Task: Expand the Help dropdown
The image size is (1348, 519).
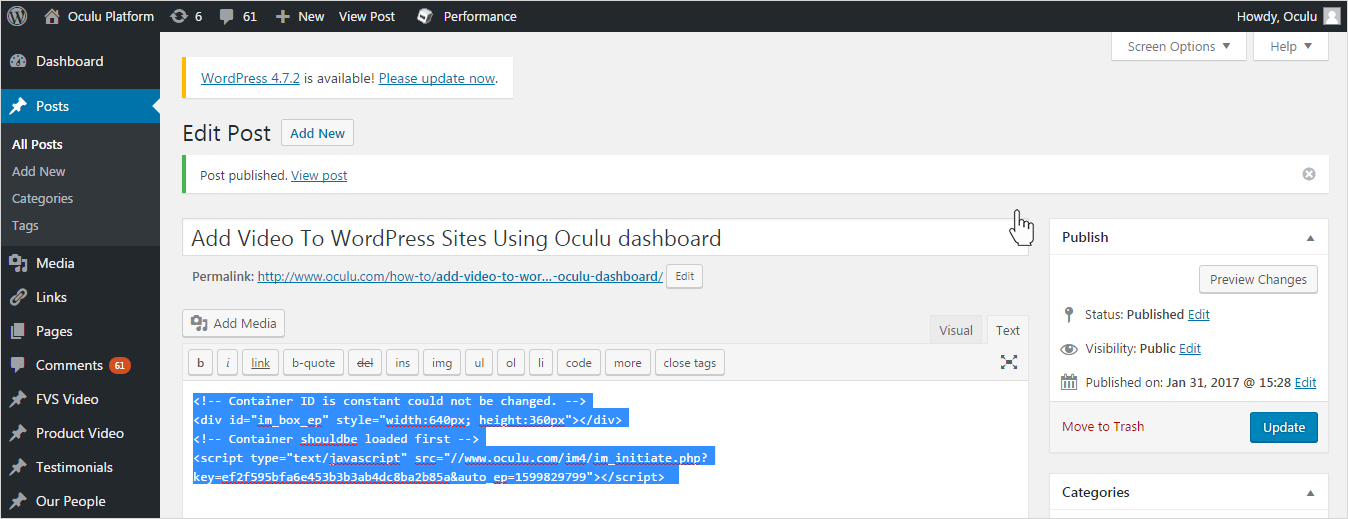Action: tap(1291, 46)
